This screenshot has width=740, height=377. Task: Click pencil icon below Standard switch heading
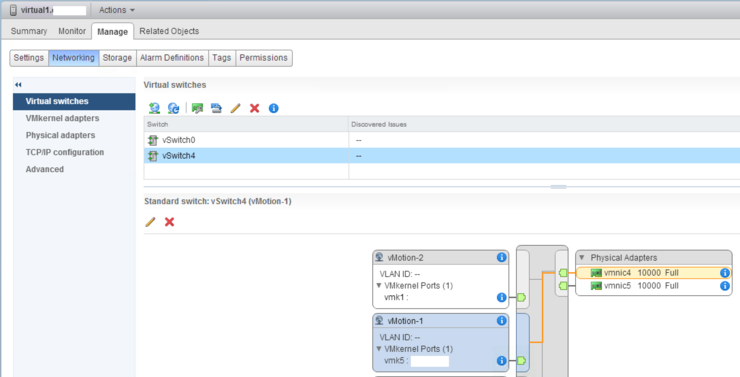[x=151, y=222]
